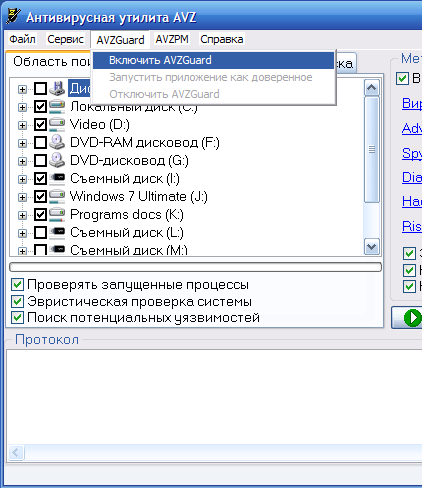The image size is (422, 488).
Task: Close the open AVZGuard menu
Action: pyautogui.click(x=120, y=40)
